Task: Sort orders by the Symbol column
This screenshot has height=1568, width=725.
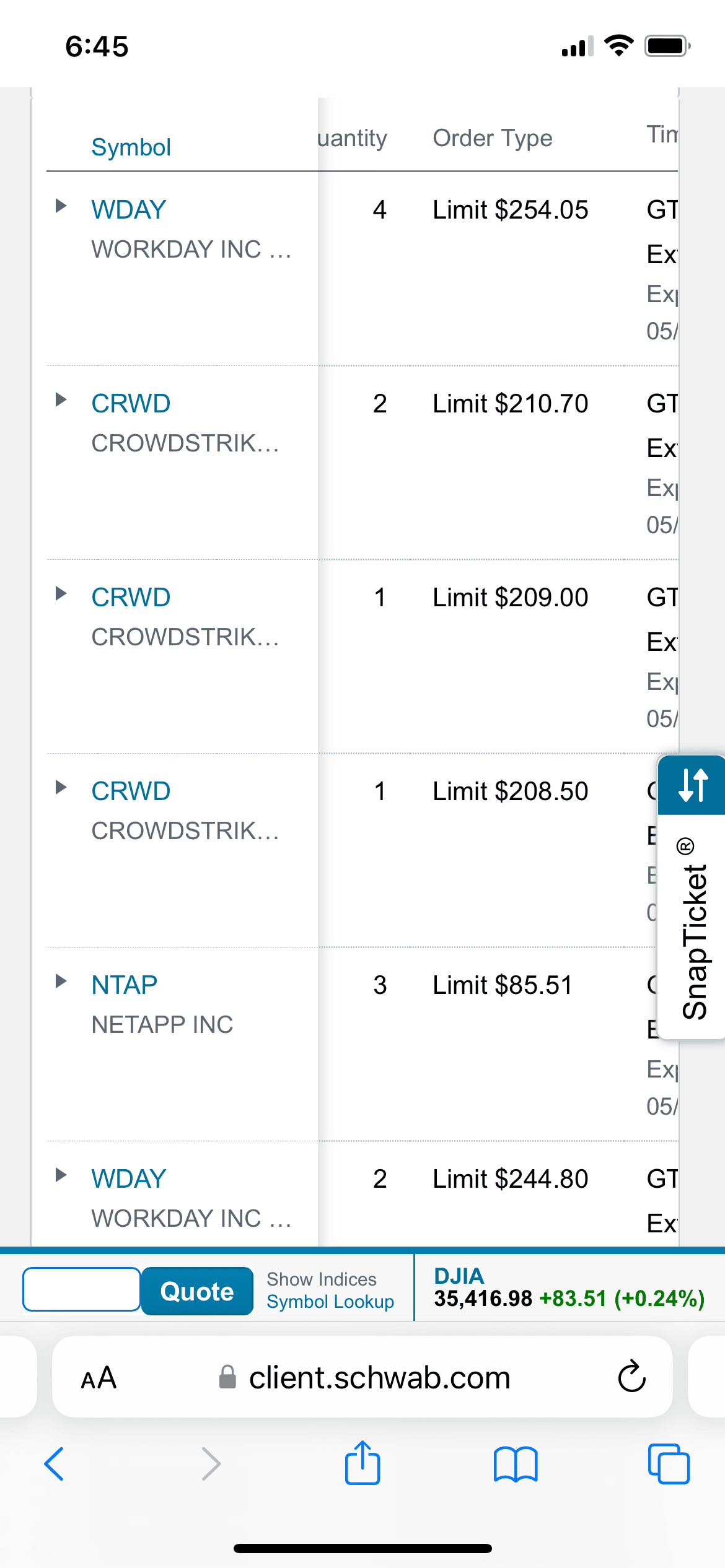Action: 131,147
